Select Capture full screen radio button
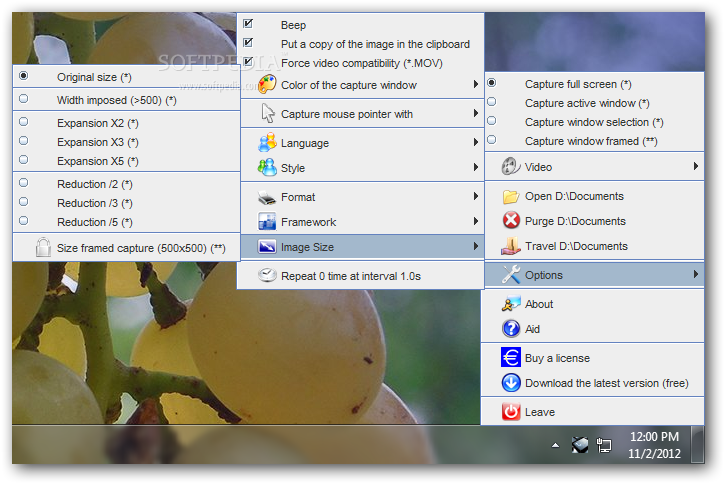Screen dimensions: 725x484 point(492,83)
